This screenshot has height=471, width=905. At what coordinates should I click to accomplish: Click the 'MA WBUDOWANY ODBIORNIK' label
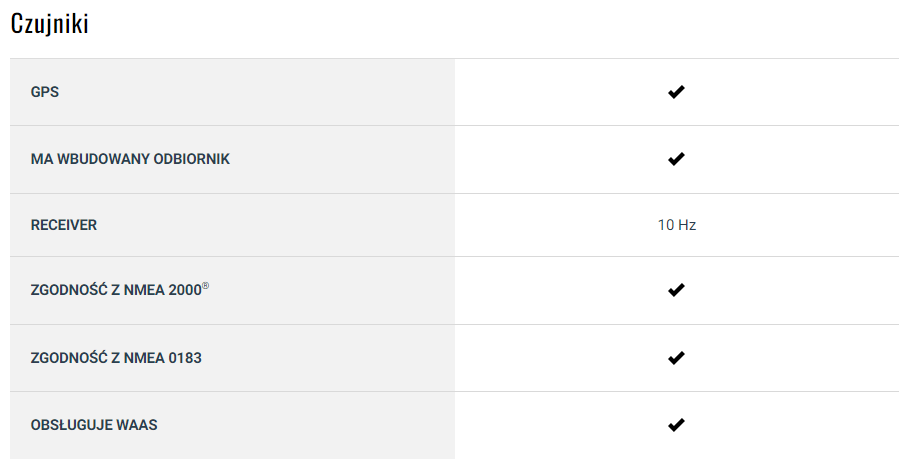pyautogui.click(x=130, y=159)
